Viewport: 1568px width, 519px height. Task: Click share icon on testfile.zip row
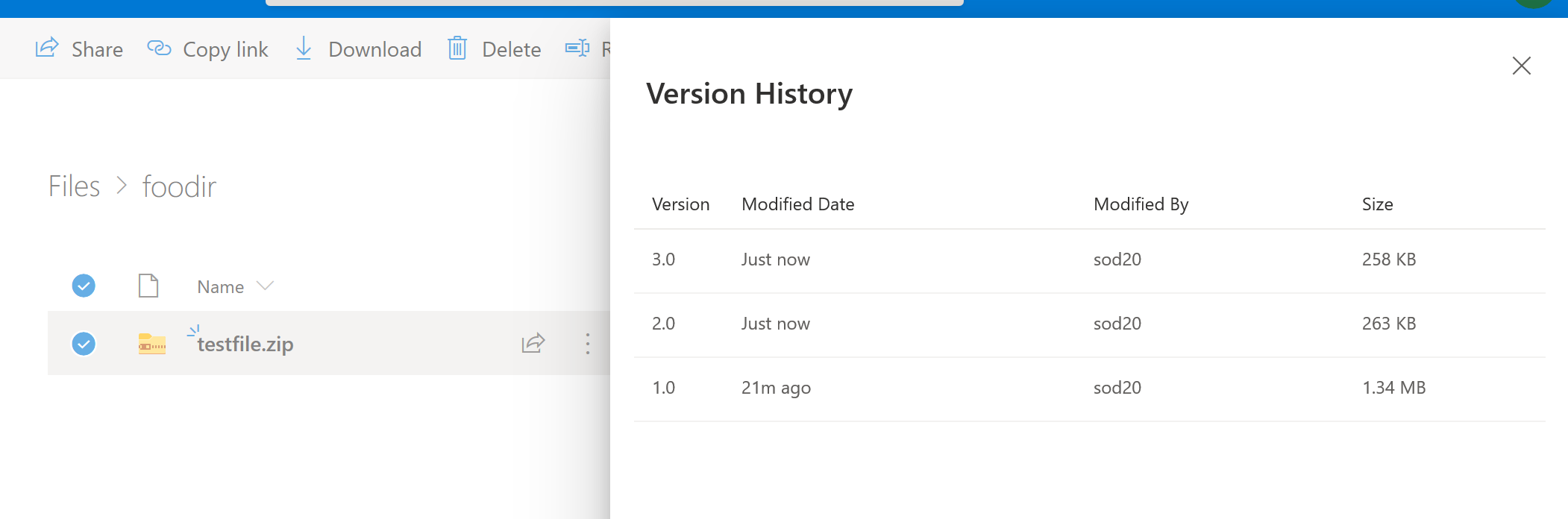533,343
